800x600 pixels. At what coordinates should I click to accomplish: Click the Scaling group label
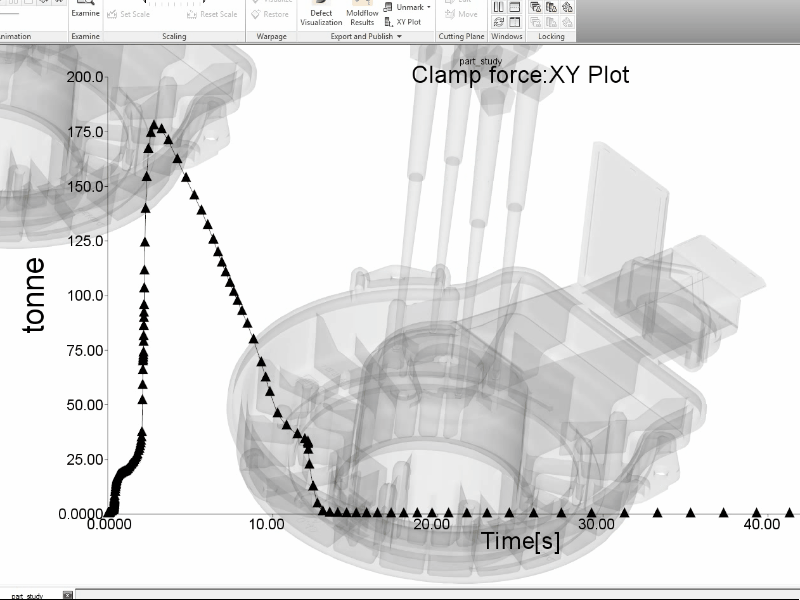coord(174,36)
